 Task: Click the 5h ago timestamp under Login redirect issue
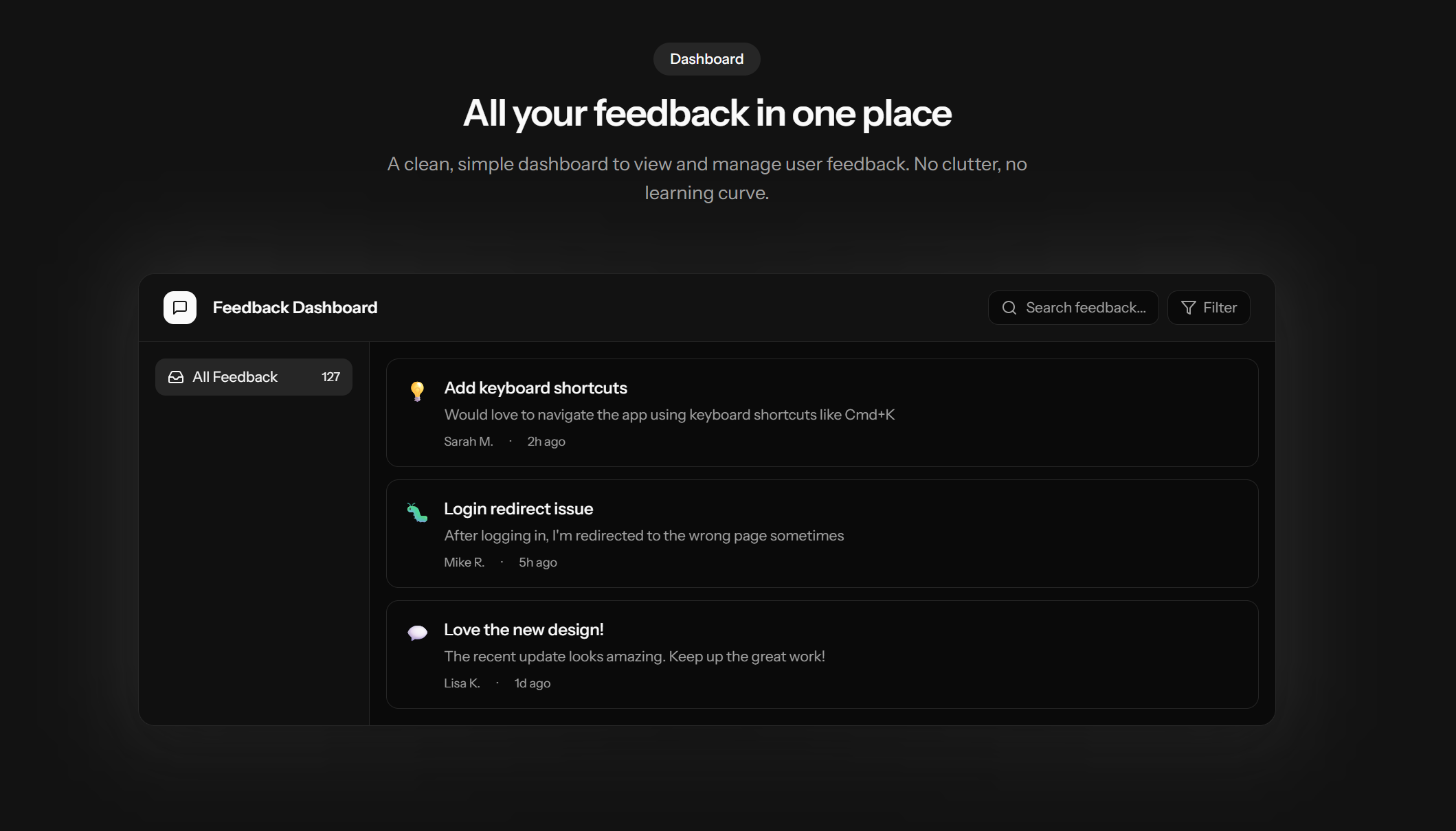537,562
